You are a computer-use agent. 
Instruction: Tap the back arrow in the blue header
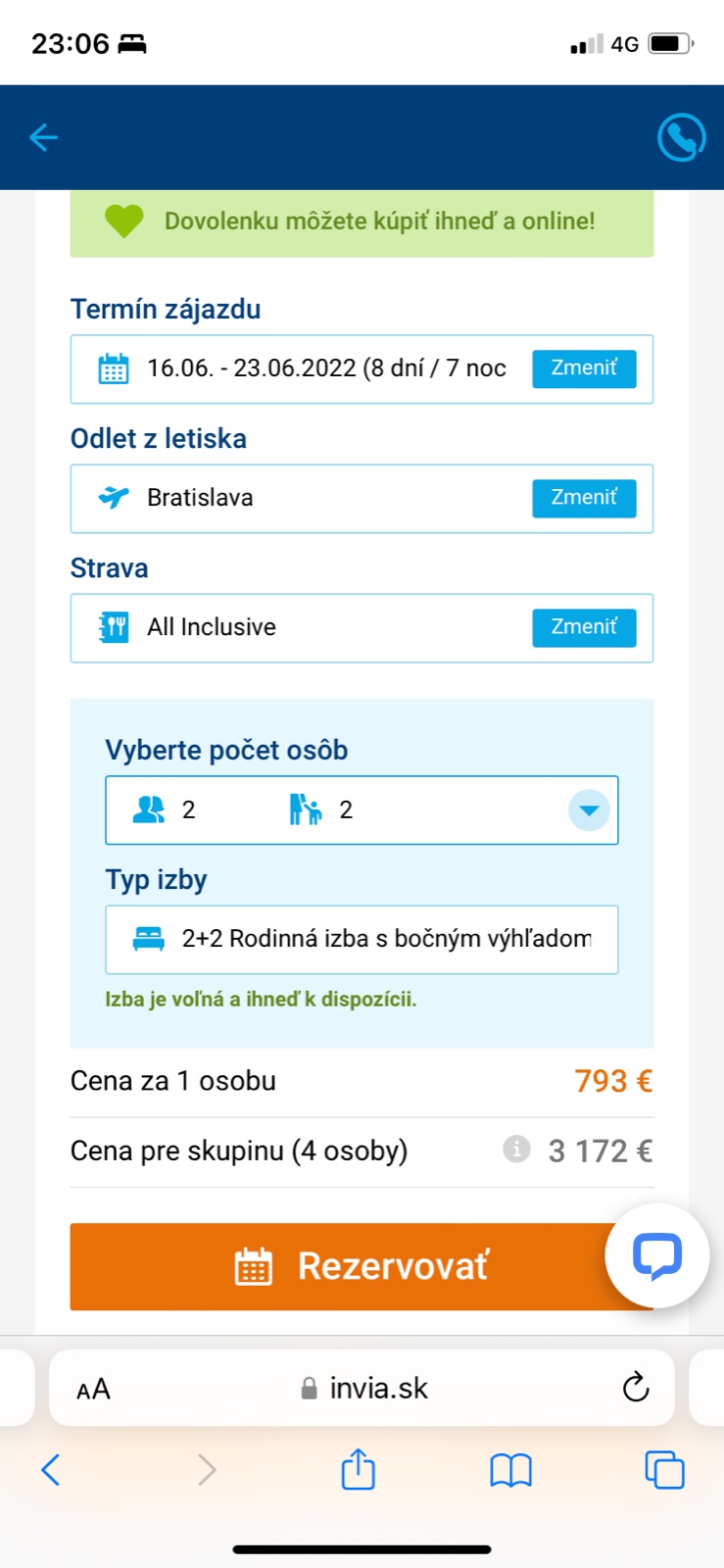[x=44, y=137]
